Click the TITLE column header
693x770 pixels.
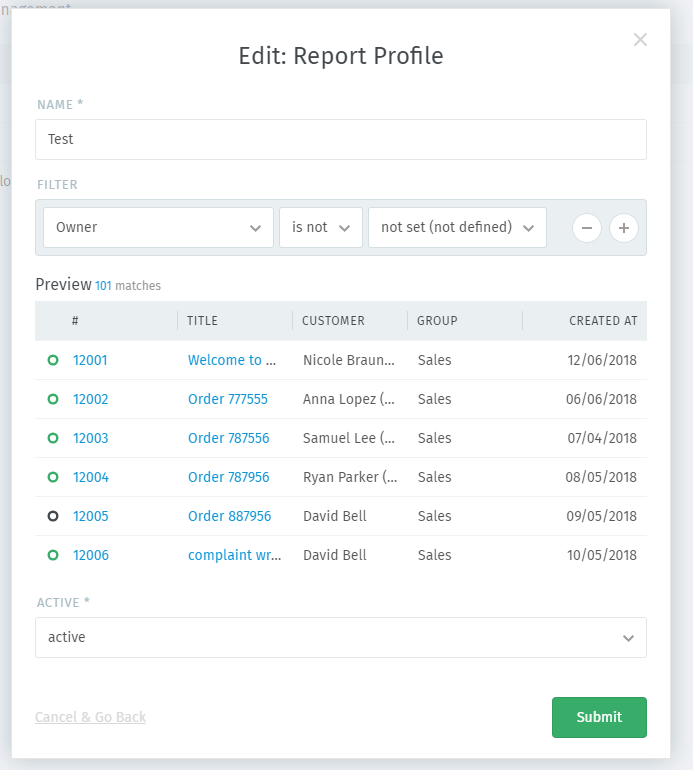click(202, 321)
